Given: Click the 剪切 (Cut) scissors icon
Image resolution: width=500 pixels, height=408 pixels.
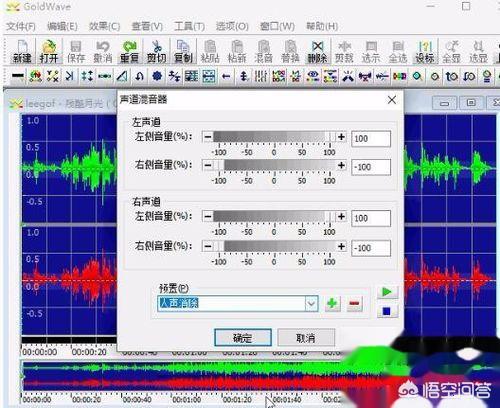Looking at the screenshot, I should point(156,52).
